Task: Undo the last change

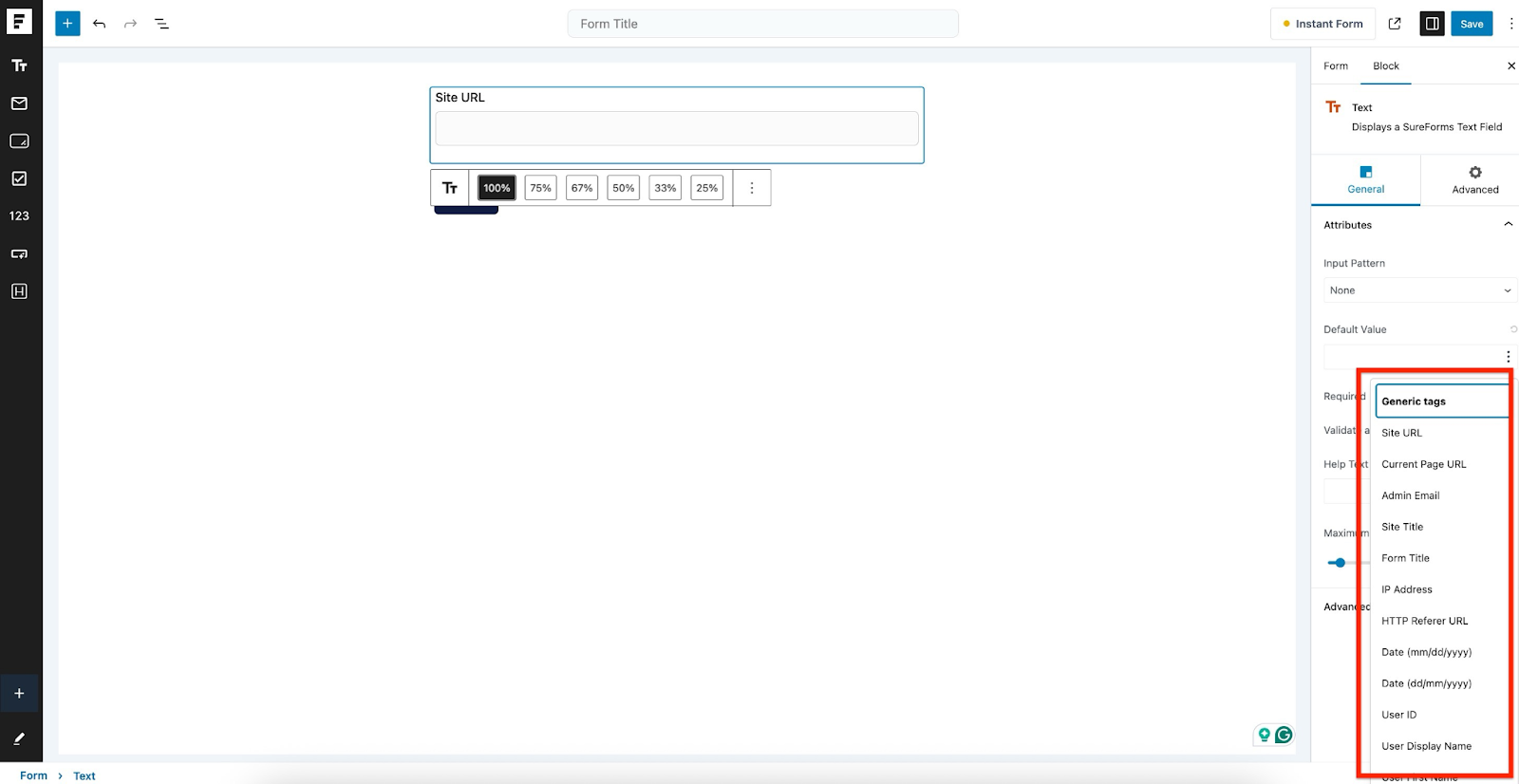Action: click(x=100, y=24)
